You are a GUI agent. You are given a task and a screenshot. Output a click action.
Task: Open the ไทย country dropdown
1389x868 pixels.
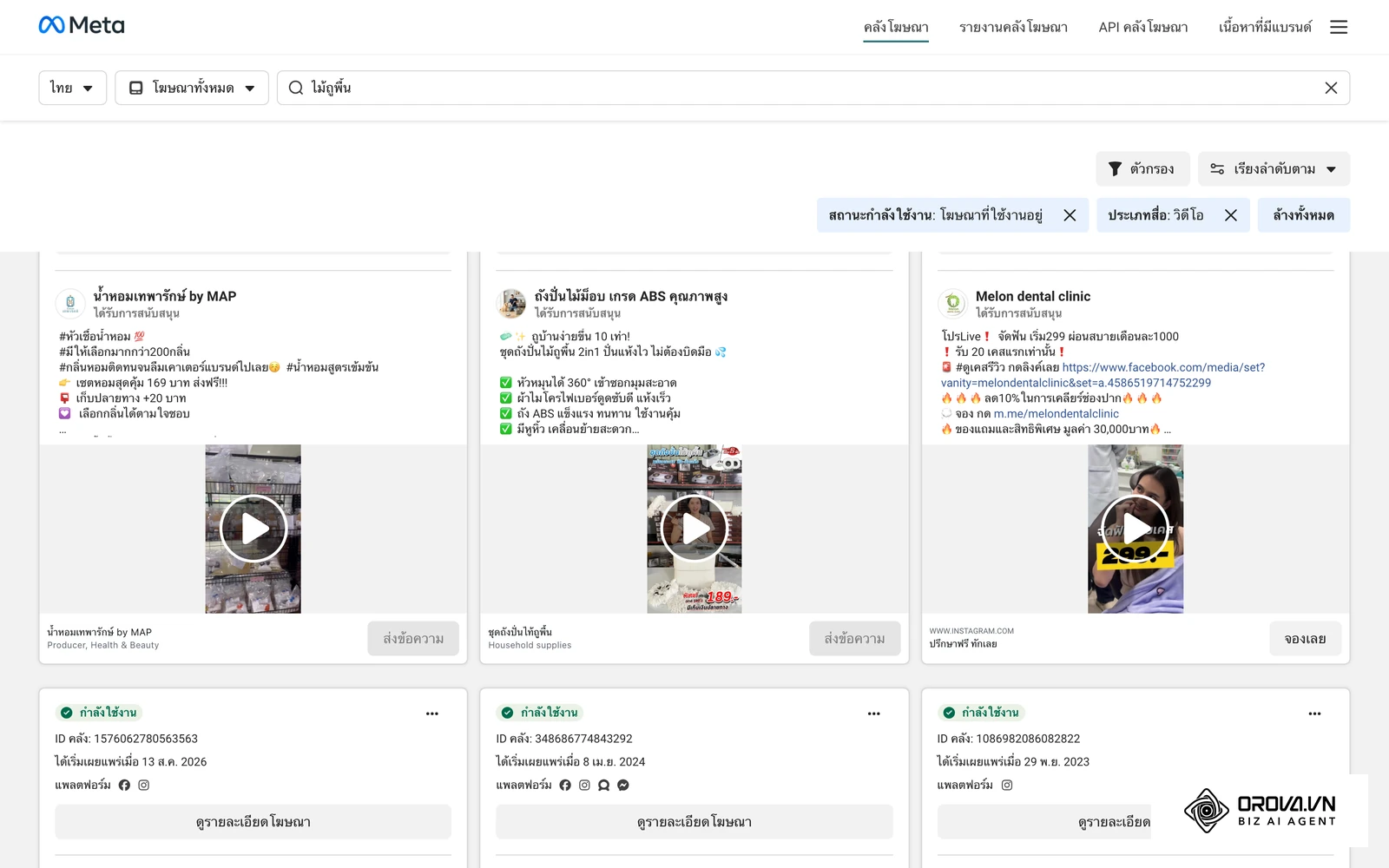click(72, 88)
